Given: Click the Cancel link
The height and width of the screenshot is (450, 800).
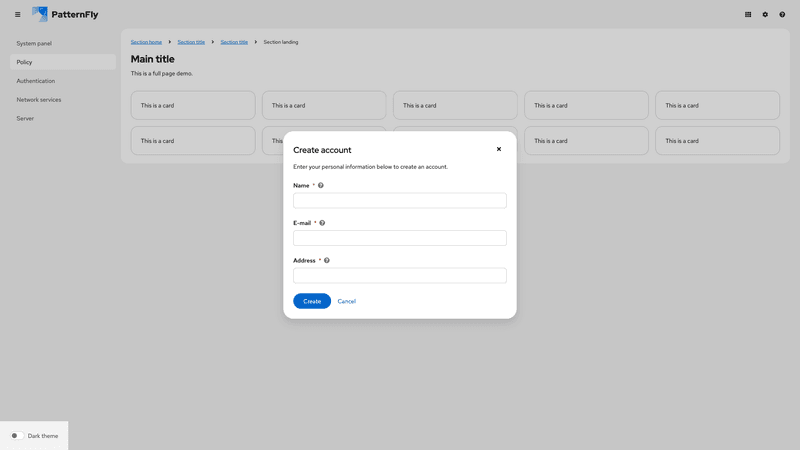Looking at the screenshot, I should [346, 301].
